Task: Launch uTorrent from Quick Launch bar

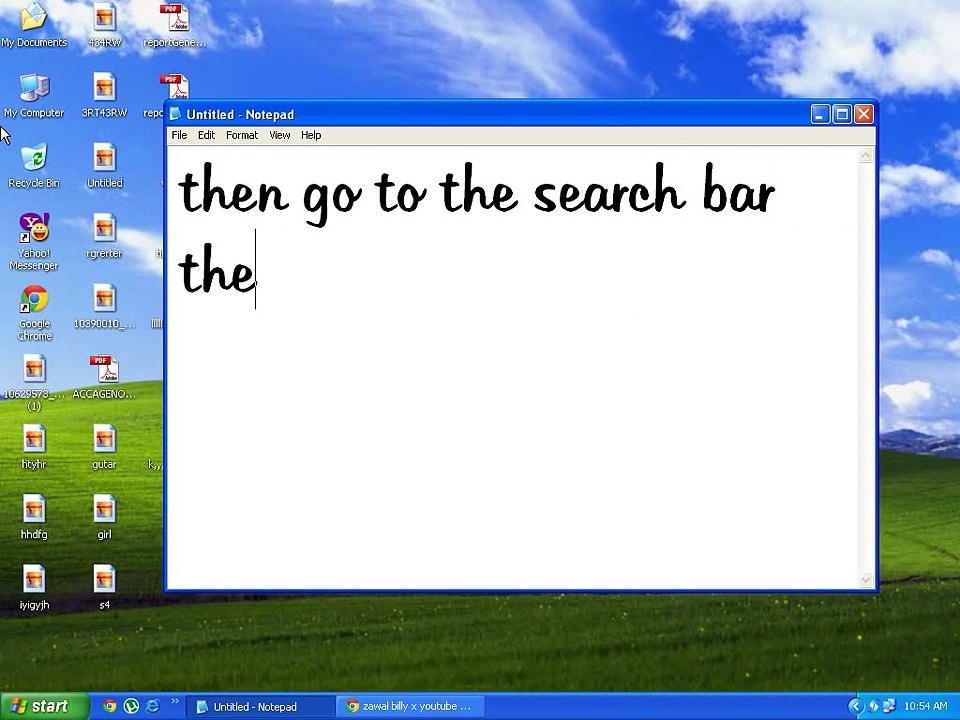Action: (x=131, y=707)
